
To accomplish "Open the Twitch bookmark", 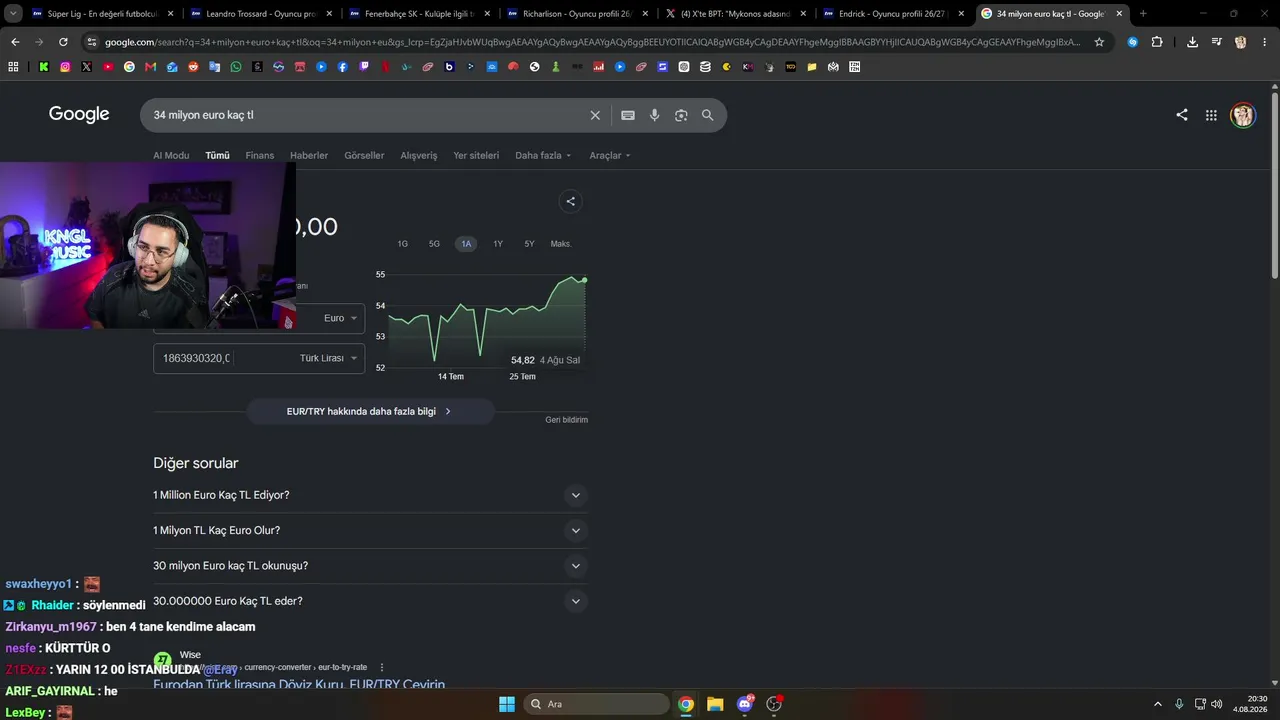I will (x=364, y=67).
